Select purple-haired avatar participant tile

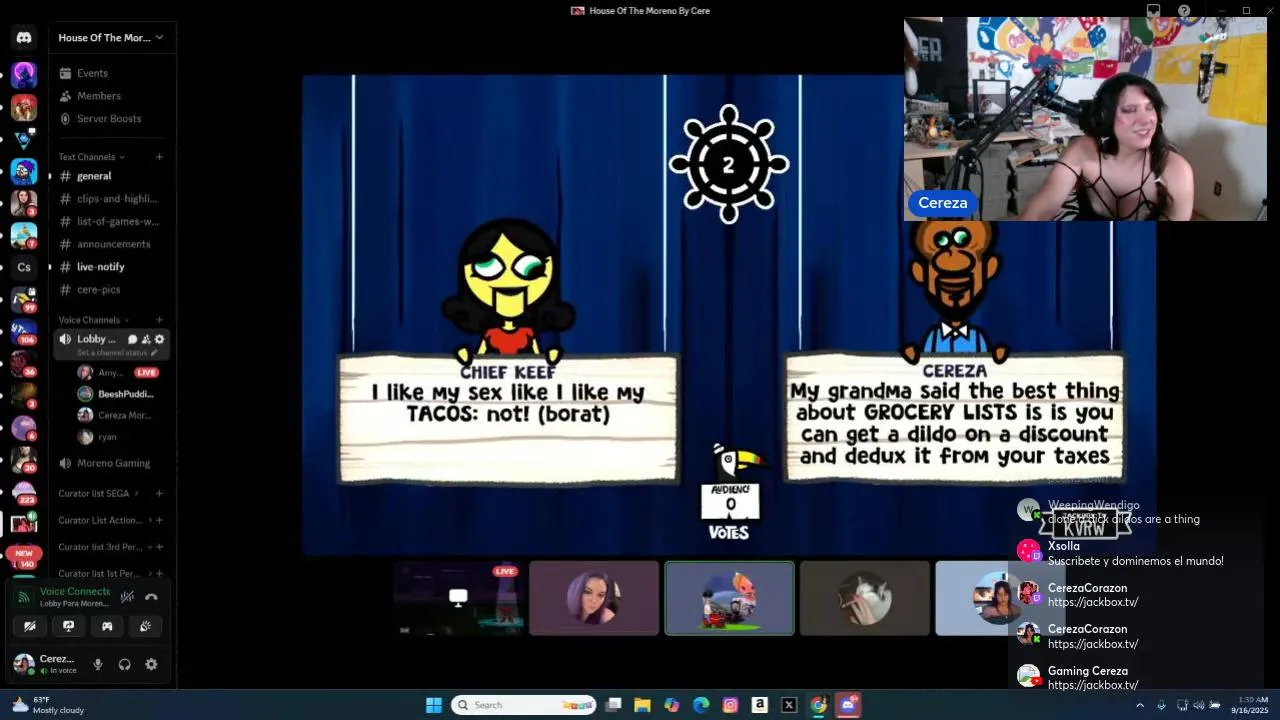point(594,598)
